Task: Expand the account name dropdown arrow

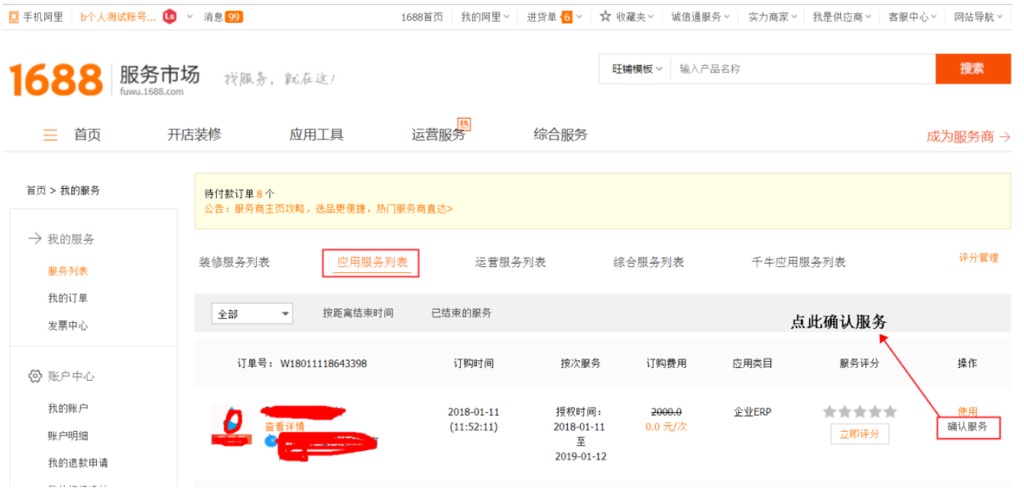Action: click(x=190, y=17)
